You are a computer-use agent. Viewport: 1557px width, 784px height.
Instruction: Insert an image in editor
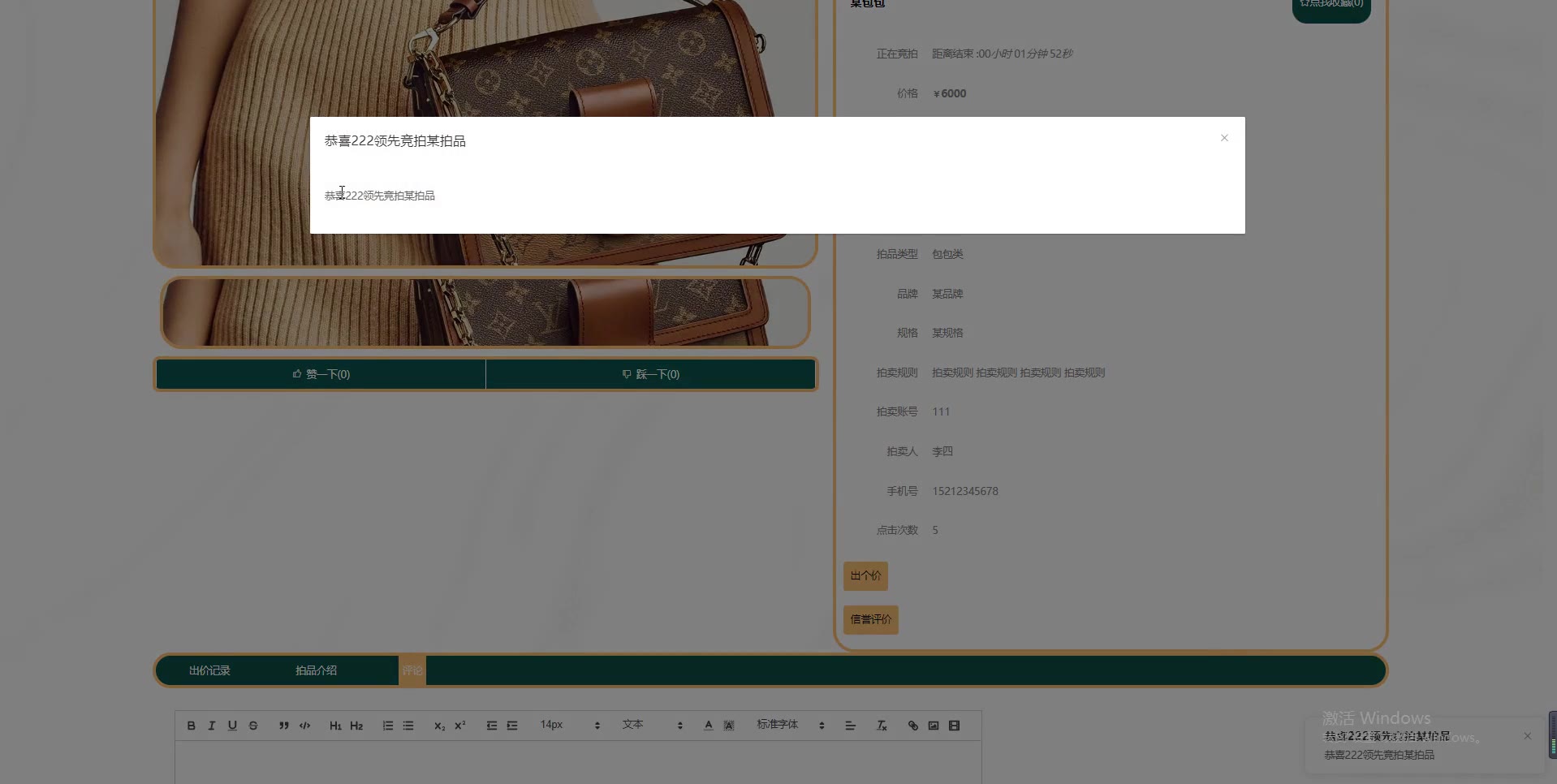[934, 726]
